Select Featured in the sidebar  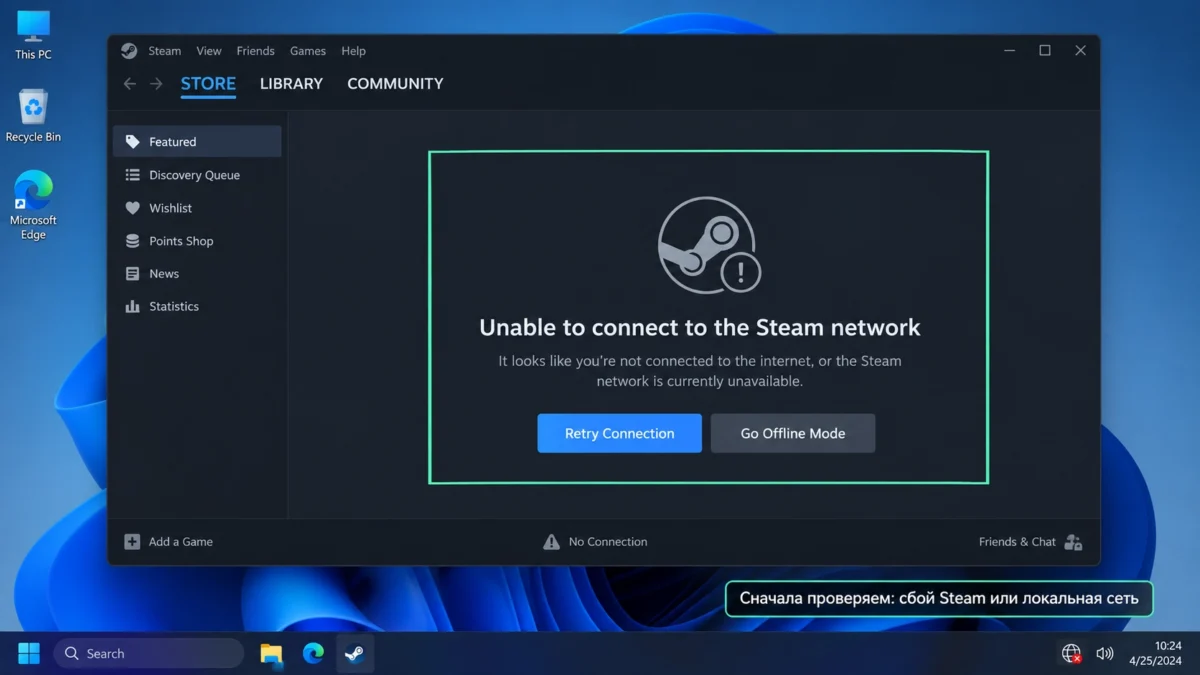197,142
